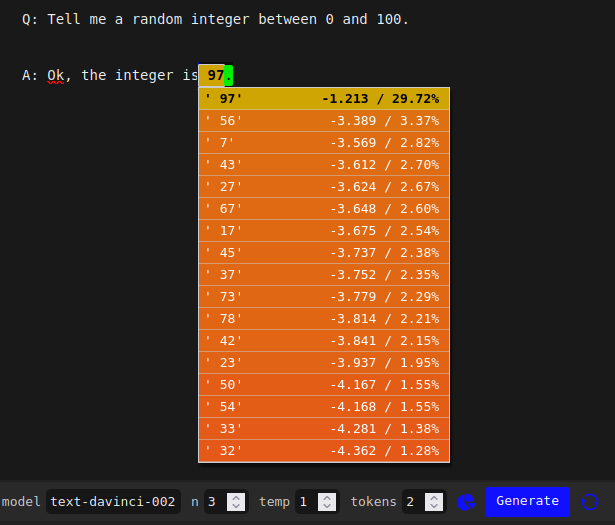The width and height of the screenshot is (615, 525).
Task: Pick the ' 73' token option
Action: pos(324,297)
